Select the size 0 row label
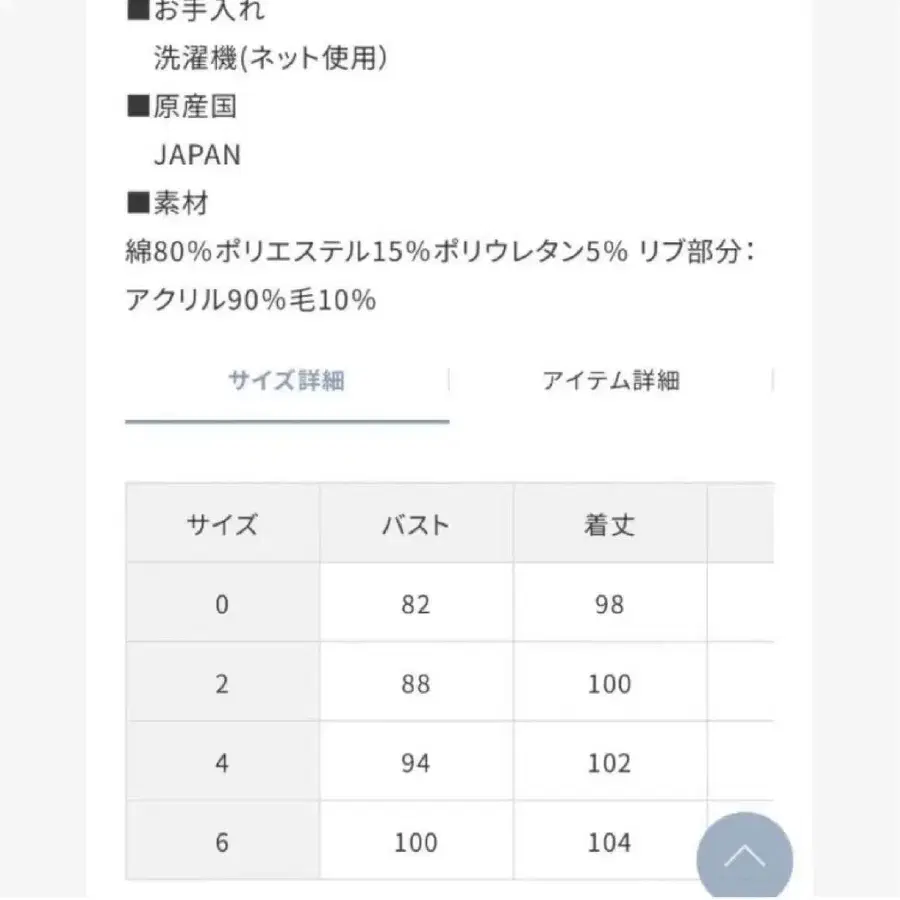The width and height of the screenshot is (900, 900). (222, 604)
